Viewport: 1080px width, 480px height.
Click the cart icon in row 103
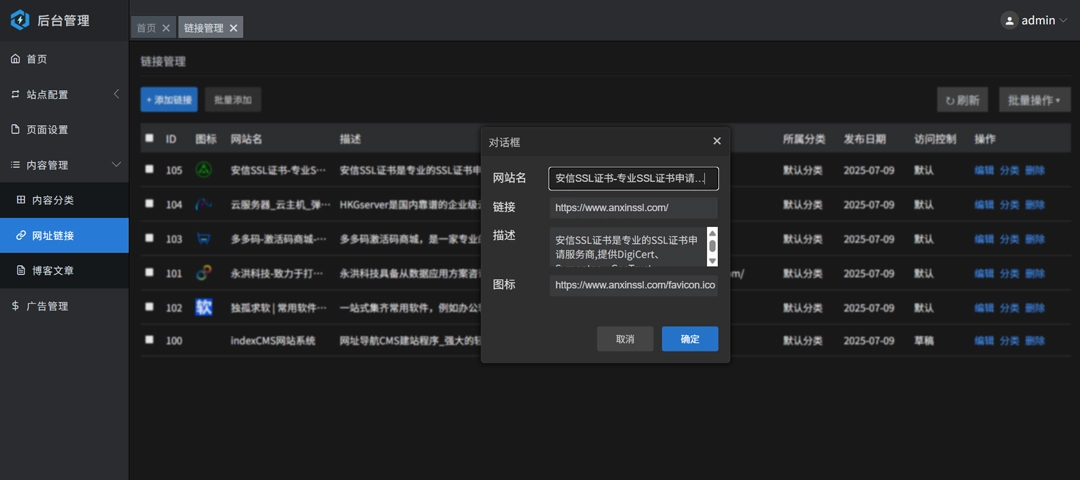[x=204, y=239]
